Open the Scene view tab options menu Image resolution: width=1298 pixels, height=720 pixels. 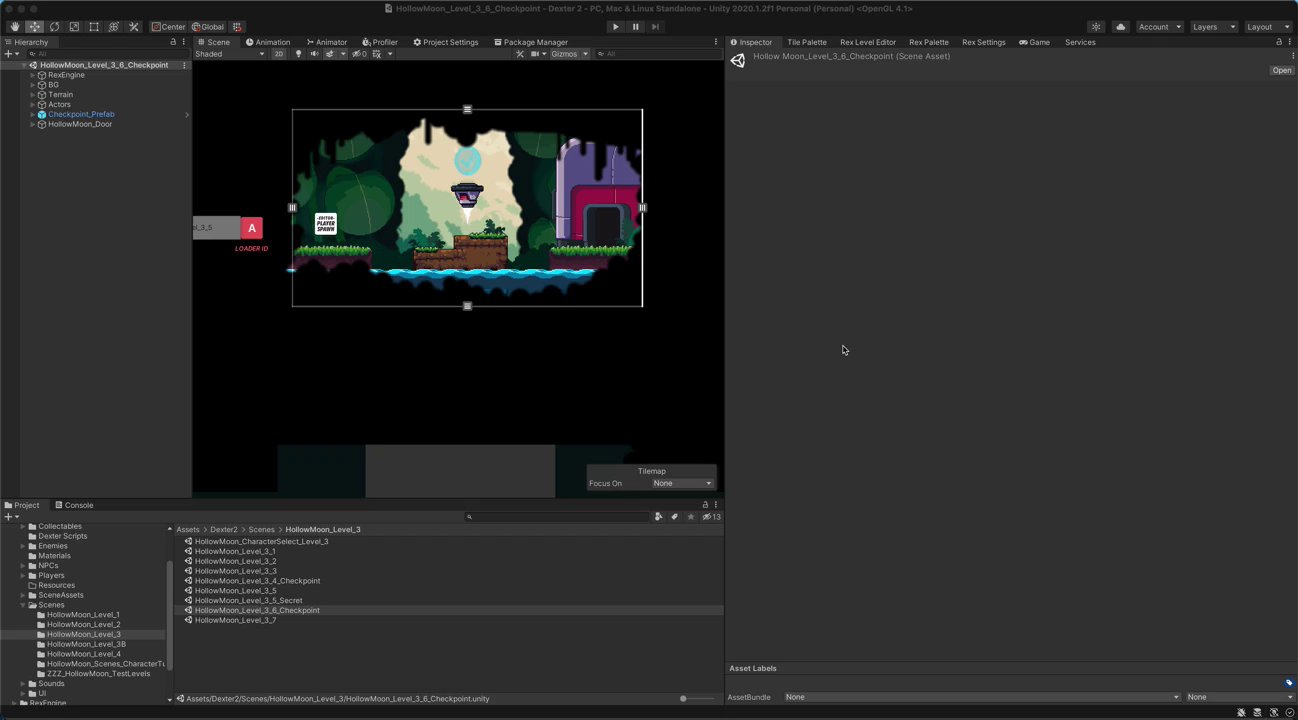(x=716, y=42)
